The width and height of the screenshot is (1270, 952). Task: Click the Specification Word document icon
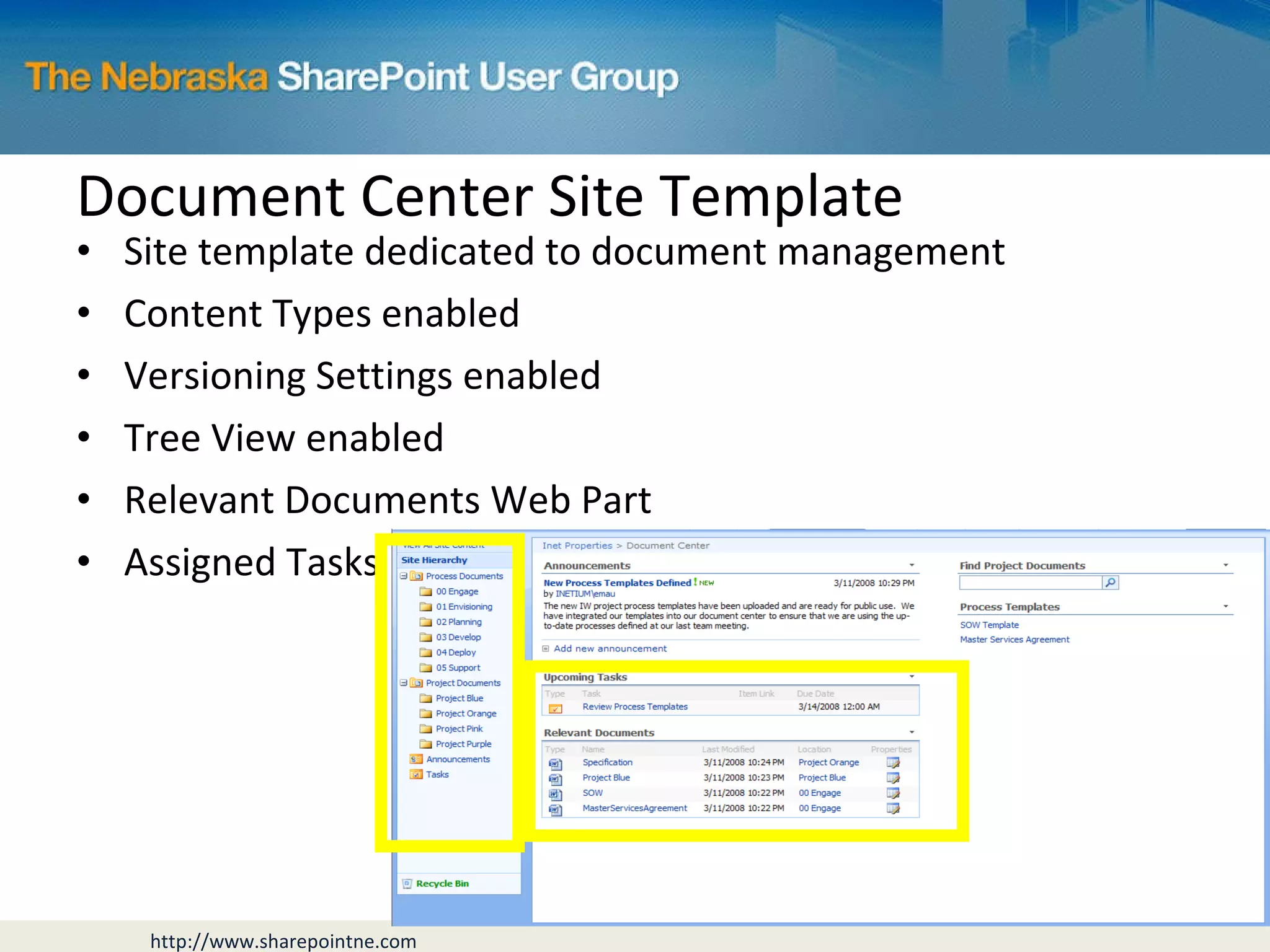click(x=556, y=764)
